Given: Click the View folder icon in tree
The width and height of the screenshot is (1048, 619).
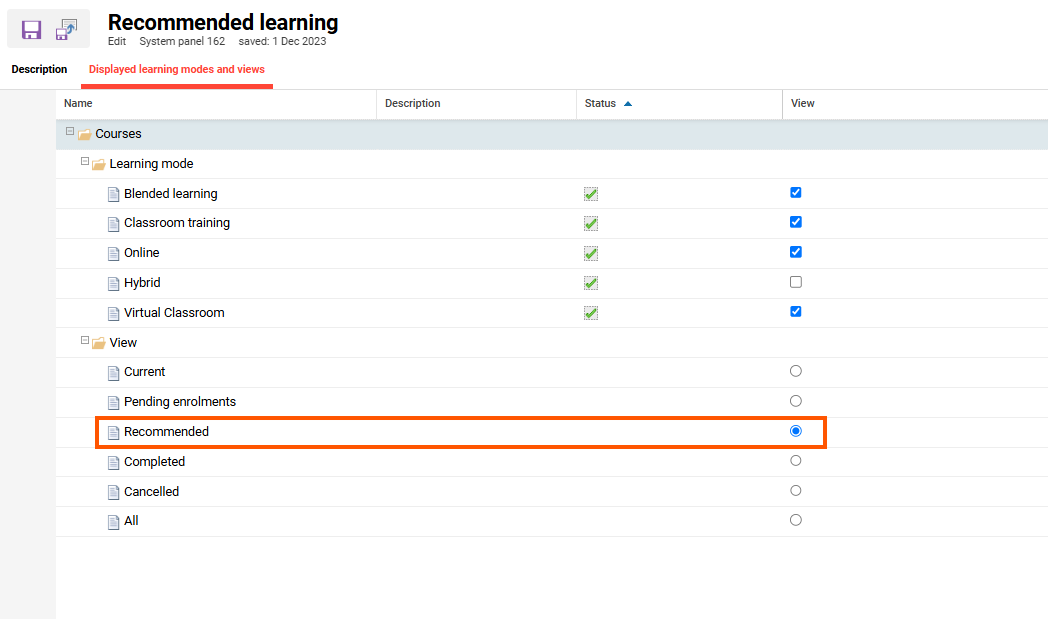Looking at the screenshot, I should 98,344.
